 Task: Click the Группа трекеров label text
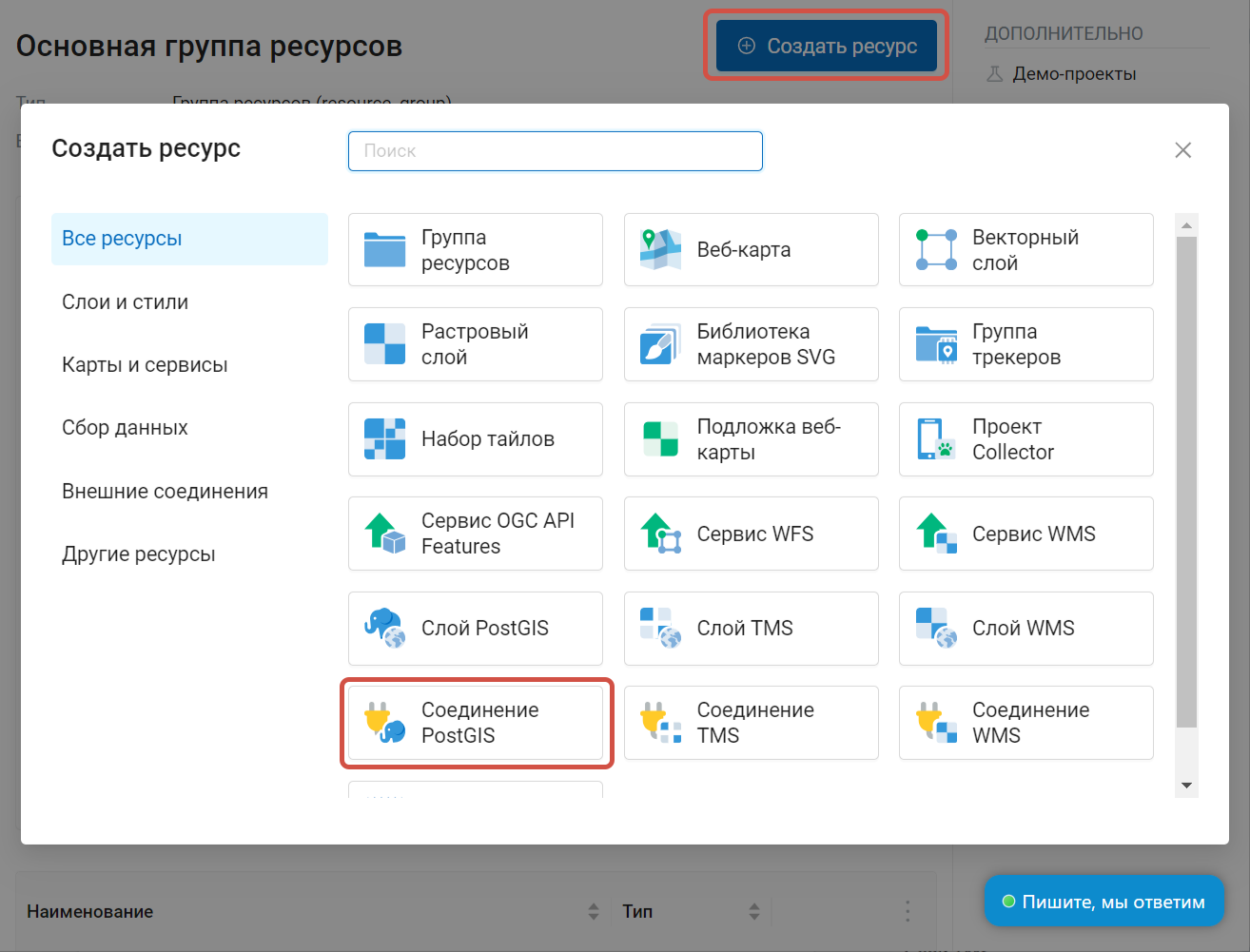1016,344
